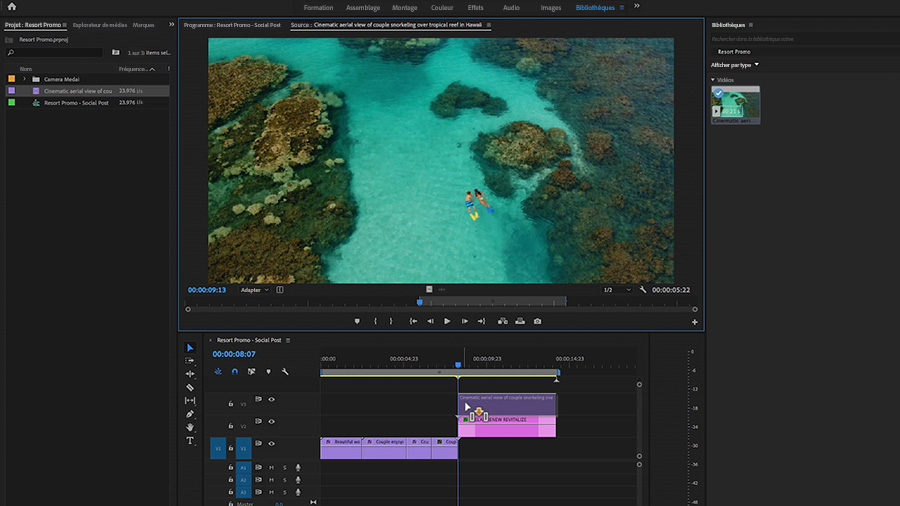This screenshot has height=506, width=900.
Task: Open the Adapter zoom level dropdown
Action: point(255,290)
